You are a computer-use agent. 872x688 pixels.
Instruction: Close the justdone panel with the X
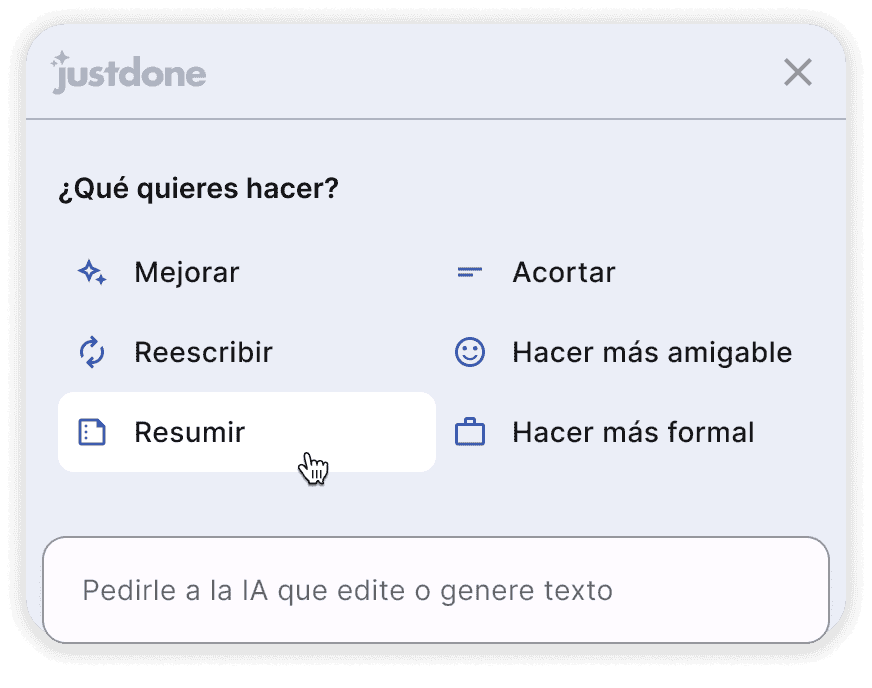click(x=798, y=72)
